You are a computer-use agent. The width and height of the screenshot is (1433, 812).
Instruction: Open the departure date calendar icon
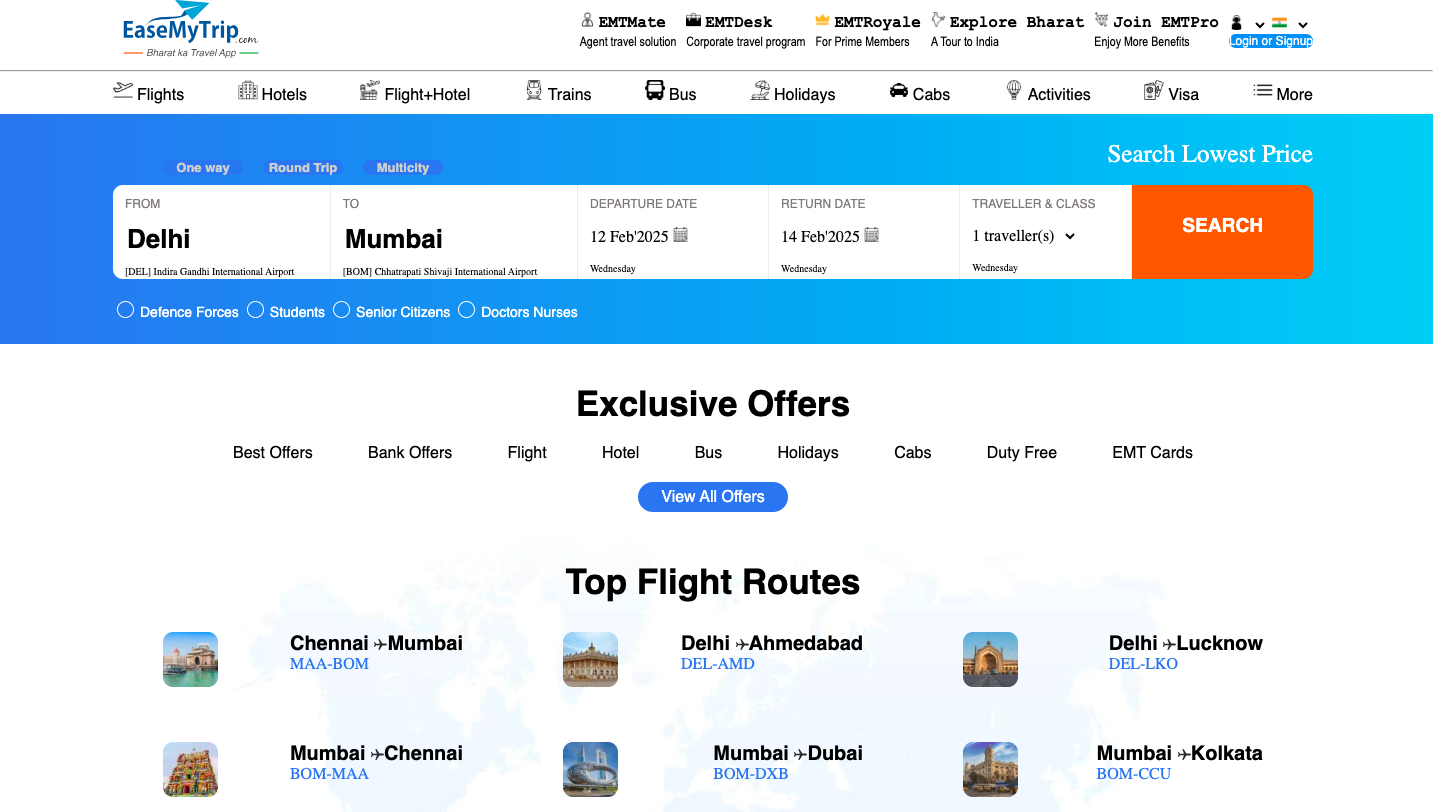681,234
